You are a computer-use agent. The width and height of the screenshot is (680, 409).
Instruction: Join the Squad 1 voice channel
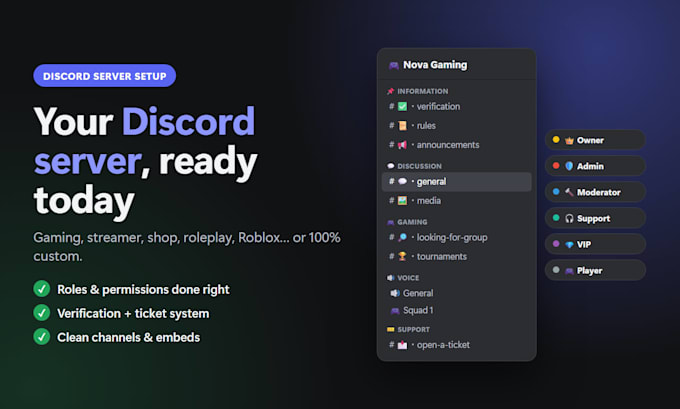456,310
